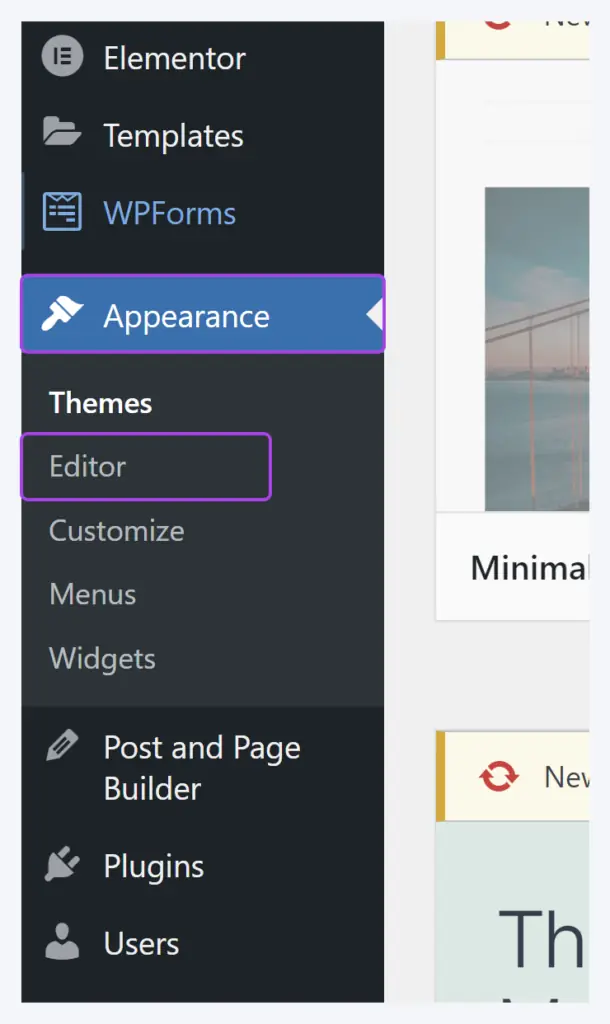Image resolution: width=610 pixels, height=1024 pixels.
Task: Click the Templates folder icon
Action: coord(62,131)
